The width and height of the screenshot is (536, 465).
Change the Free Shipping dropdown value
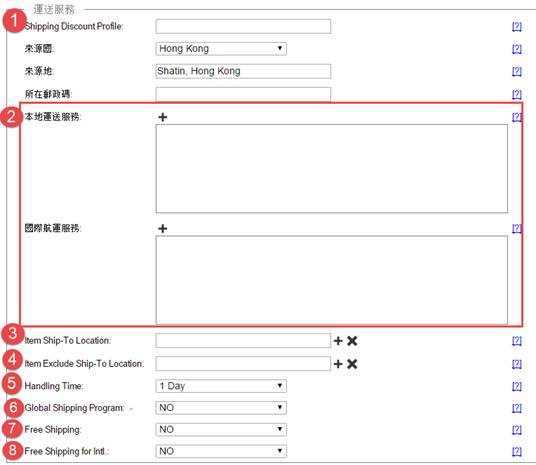coord(221,429)
